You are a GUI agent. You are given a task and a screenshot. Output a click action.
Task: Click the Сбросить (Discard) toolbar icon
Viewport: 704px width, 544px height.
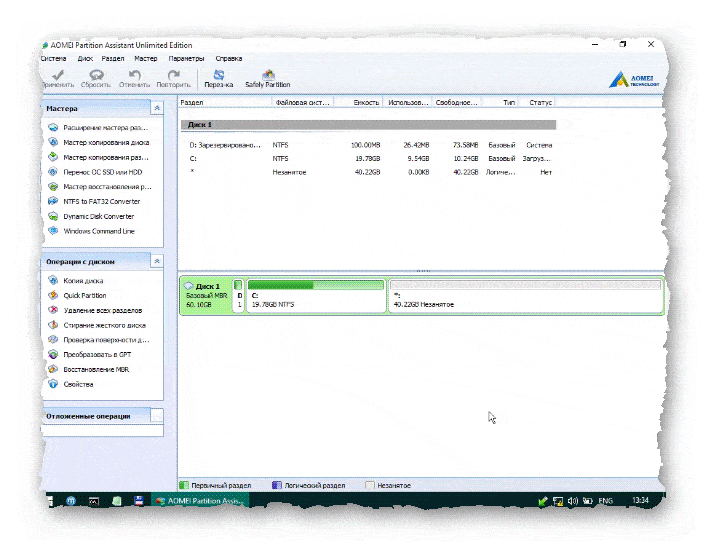(96, 75)
